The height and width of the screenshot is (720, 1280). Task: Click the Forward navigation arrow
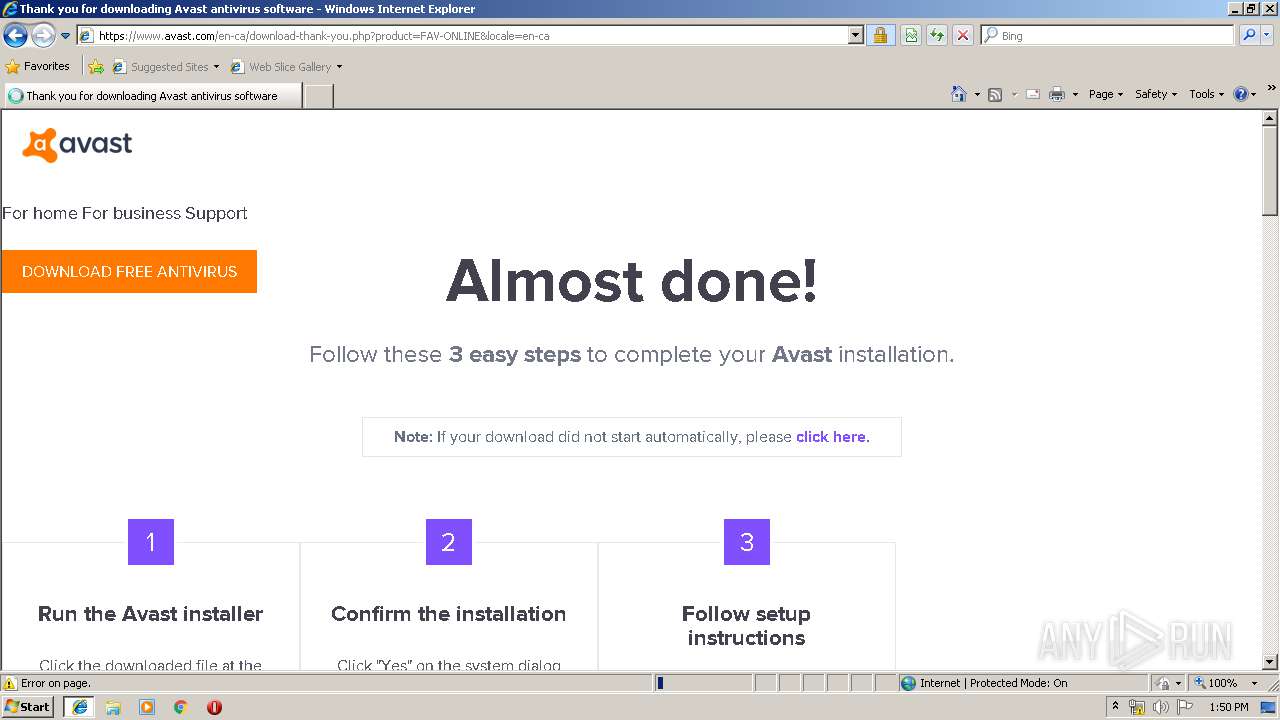(43, 36)
